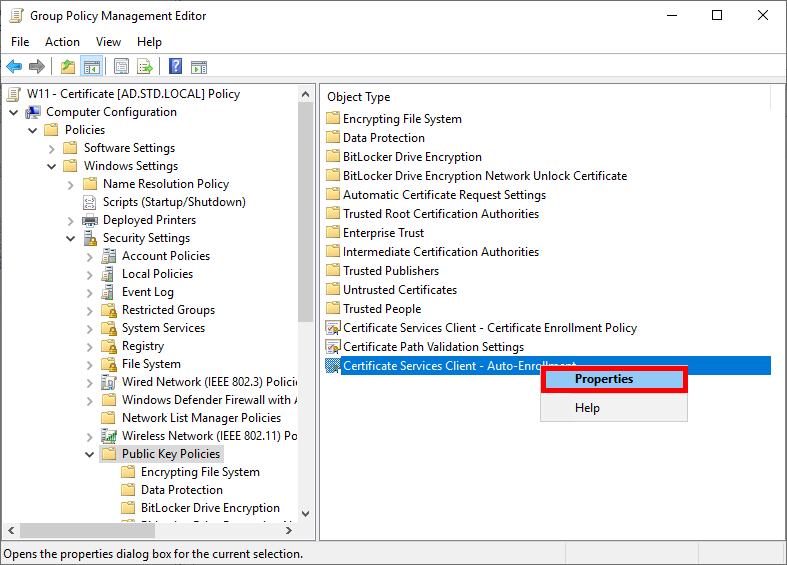Select Help in the context menu

click(x=587, y=408)
